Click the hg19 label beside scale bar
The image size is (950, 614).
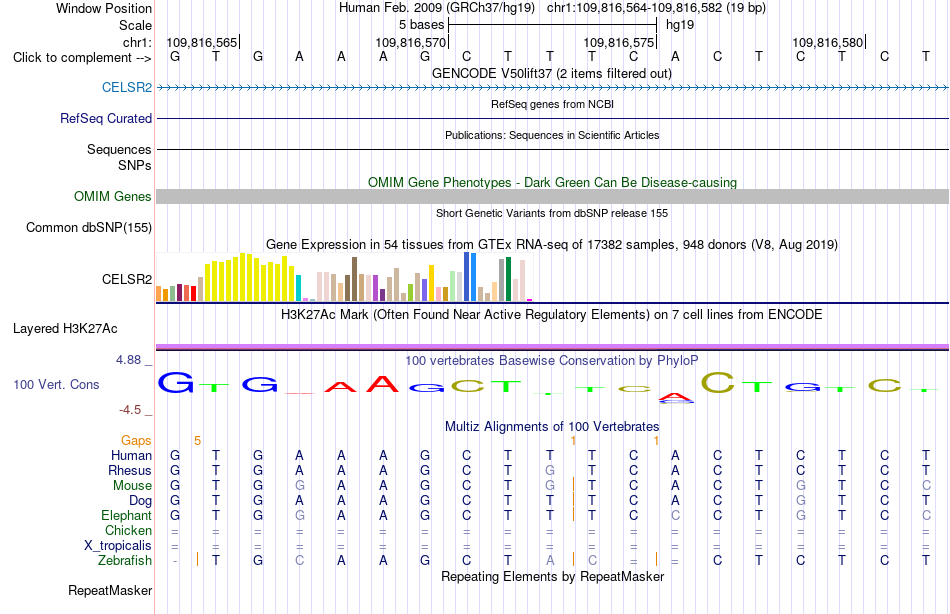pos(680,25)
